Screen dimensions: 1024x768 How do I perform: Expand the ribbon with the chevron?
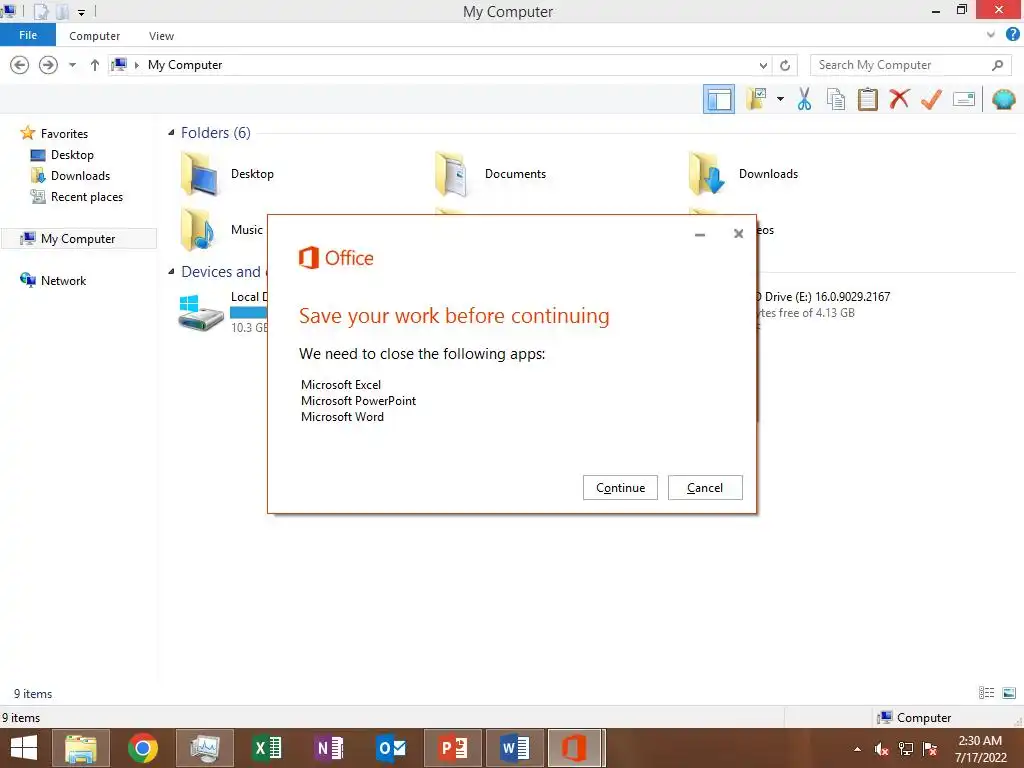991,35
